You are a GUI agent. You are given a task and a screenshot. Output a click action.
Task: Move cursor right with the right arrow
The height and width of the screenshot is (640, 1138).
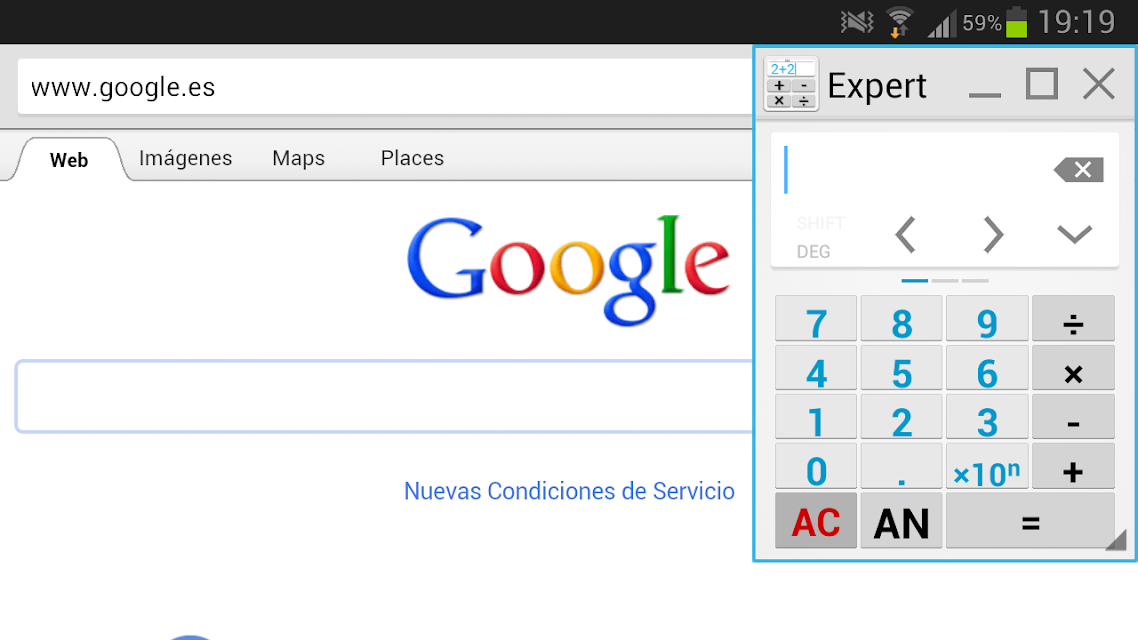(992, 234)
